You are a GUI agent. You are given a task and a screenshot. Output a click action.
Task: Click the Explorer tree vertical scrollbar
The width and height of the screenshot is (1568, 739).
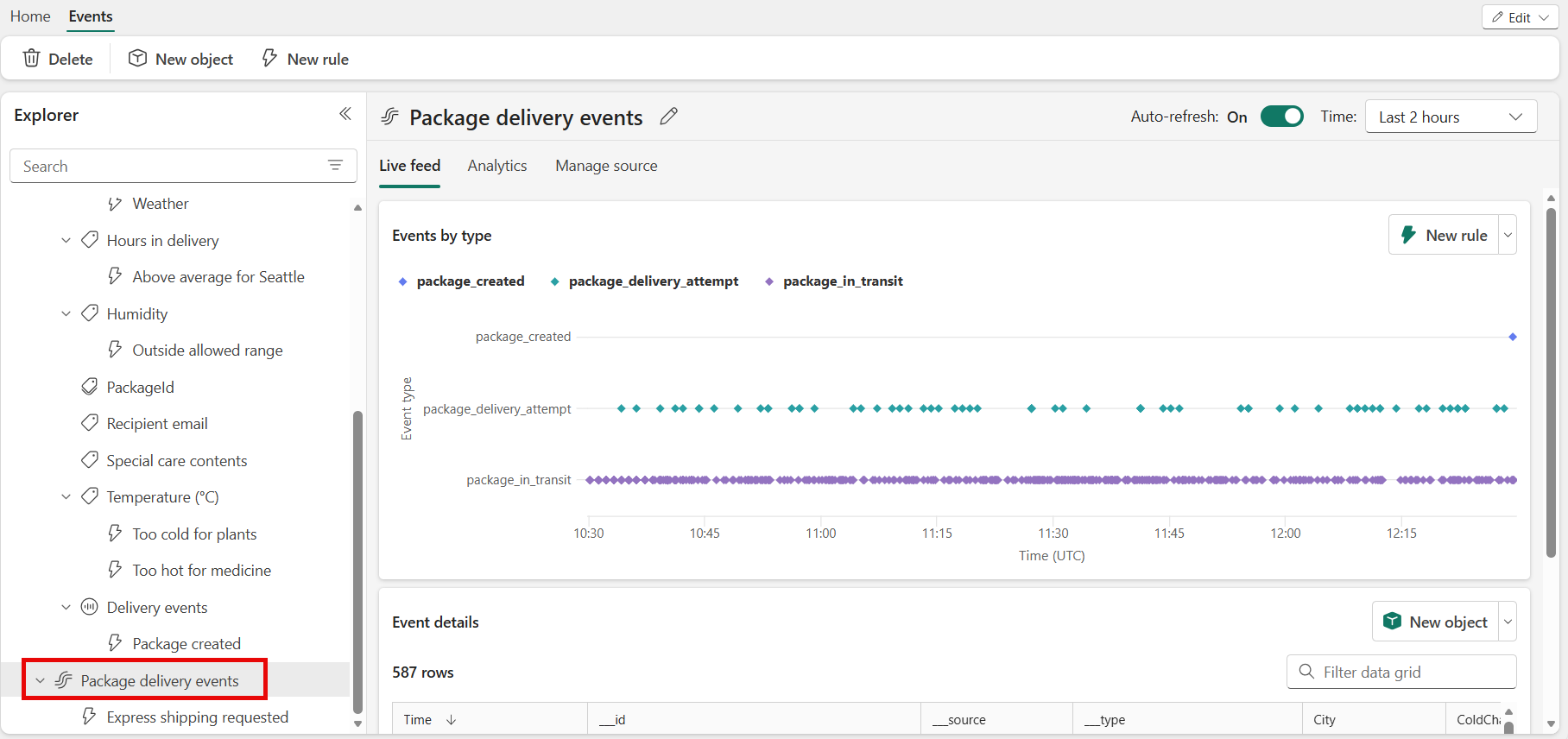(x=357, y=561)
